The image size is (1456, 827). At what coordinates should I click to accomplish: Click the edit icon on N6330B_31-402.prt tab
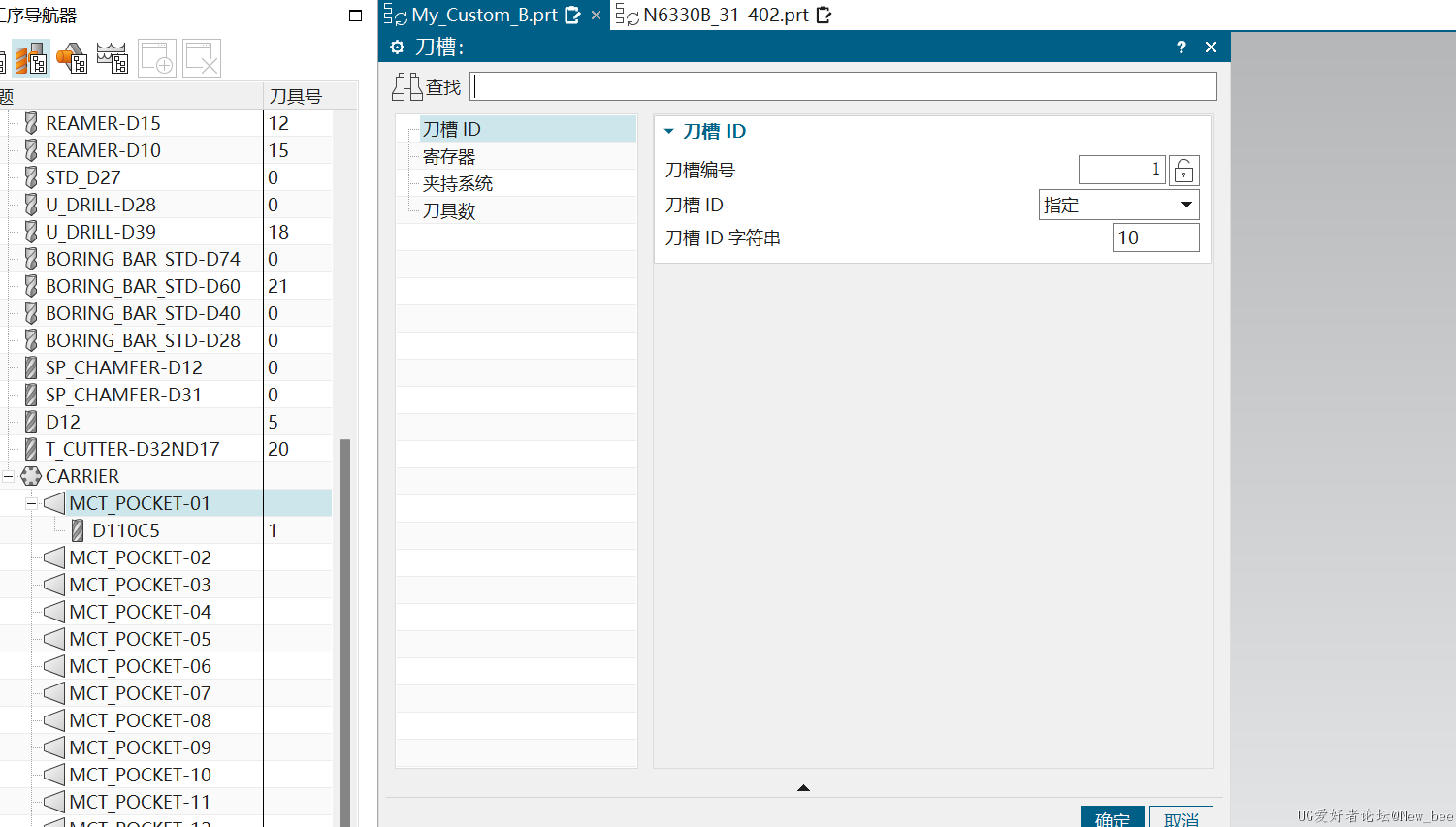825,16
